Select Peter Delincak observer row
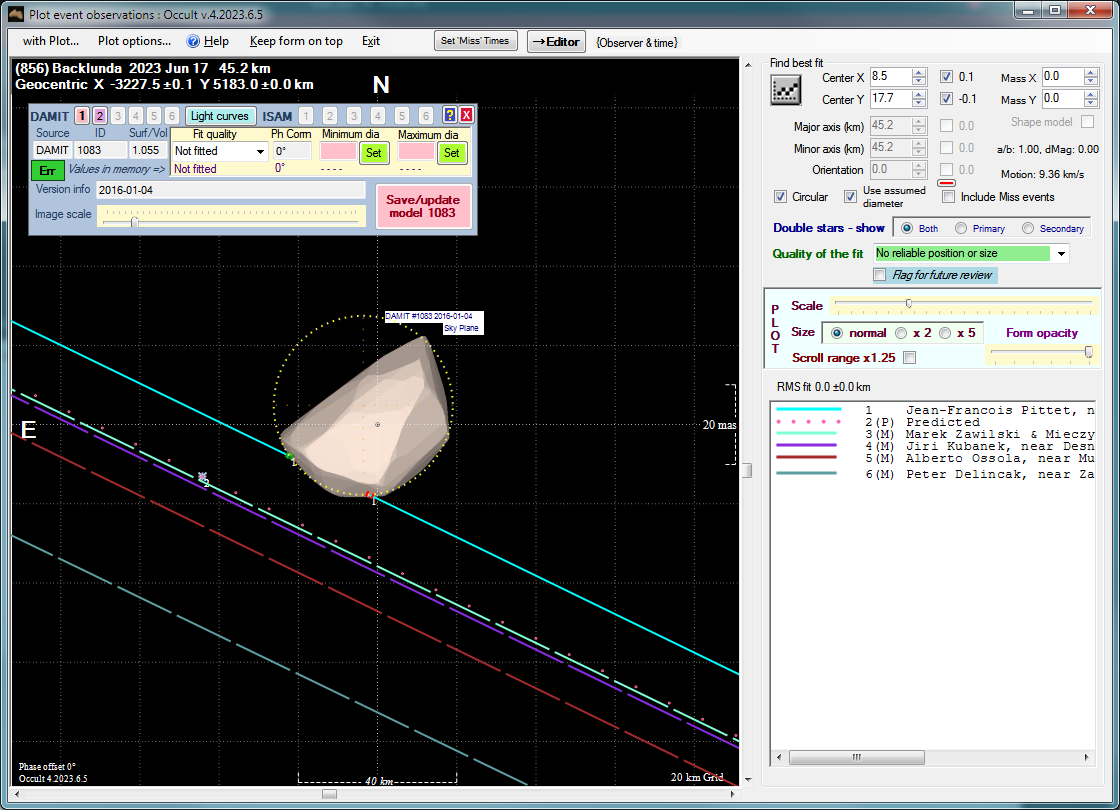This screenshot has height=810, width=1120. 934,474
